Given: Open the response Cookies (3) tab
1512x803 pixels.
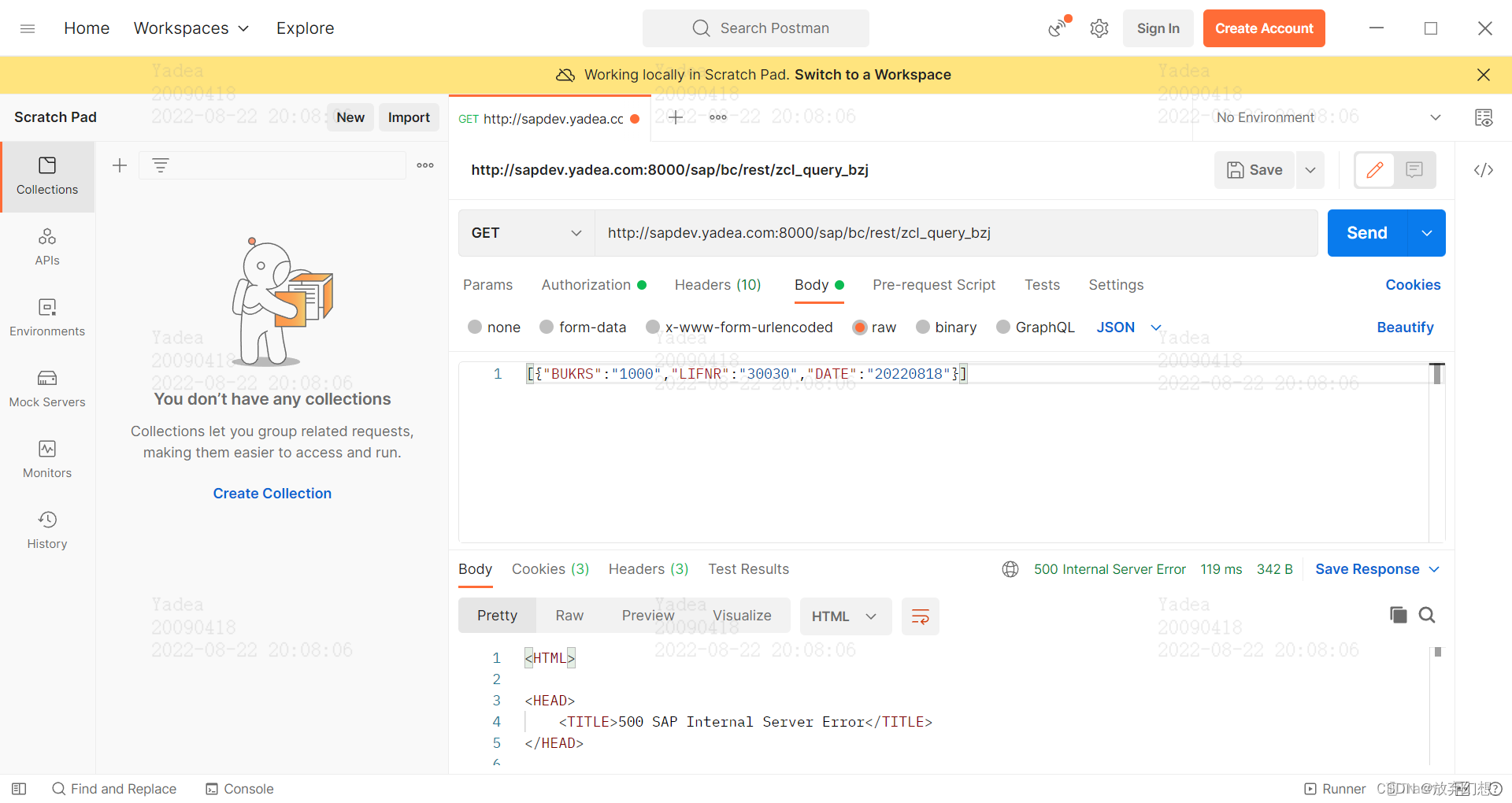Looking at the screenshot, I should tap(550, 569).
